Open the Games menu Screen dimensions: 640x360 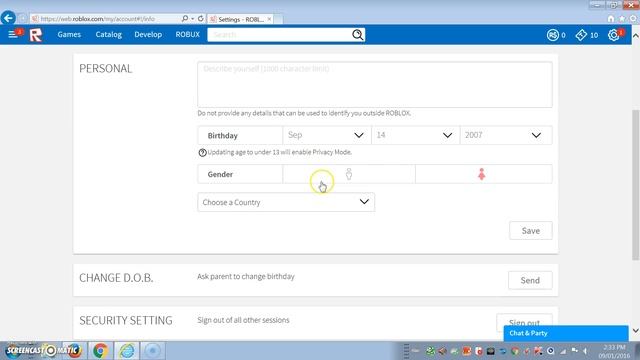(x=69, y=35)
